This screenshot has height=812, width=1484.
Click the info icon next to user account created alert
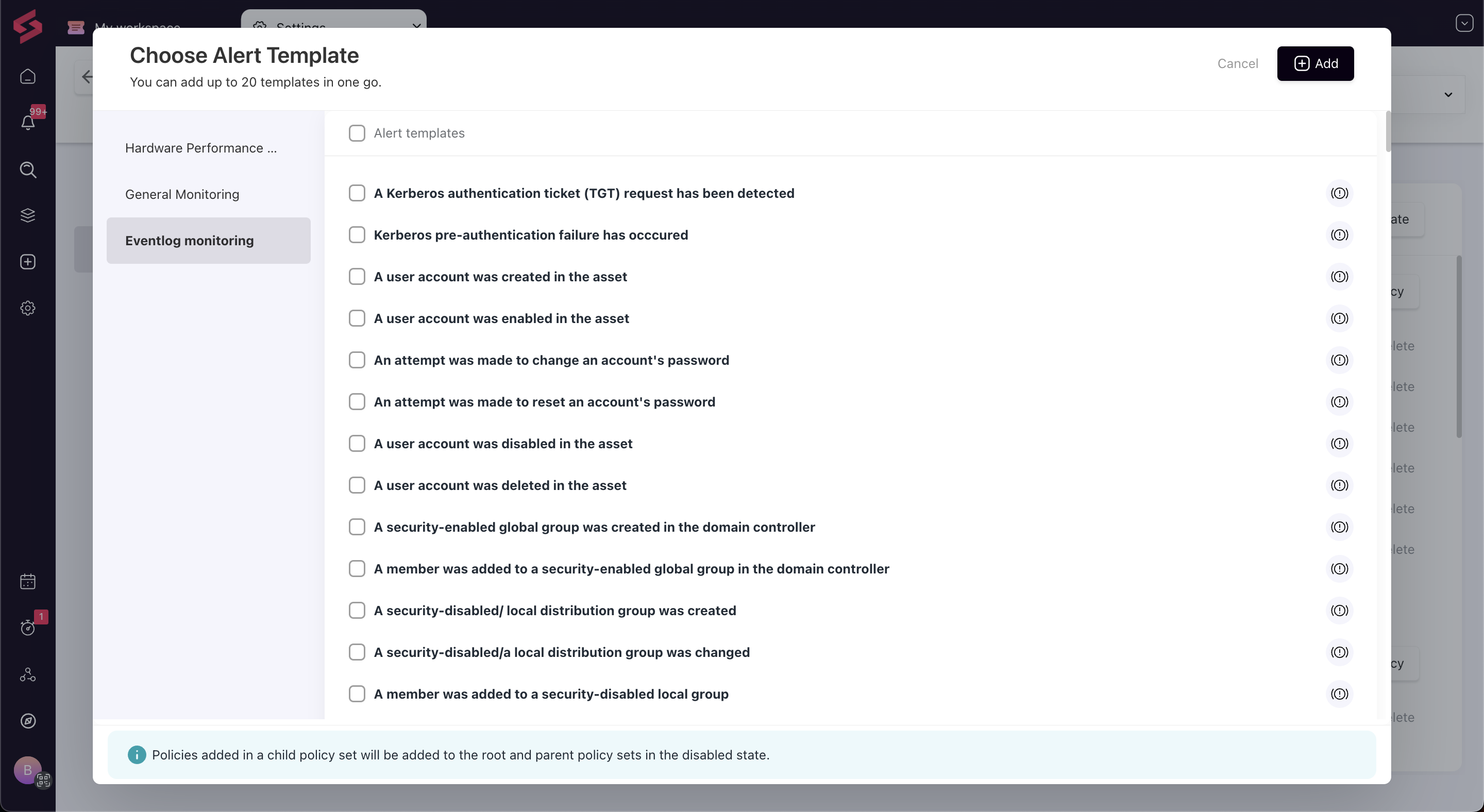click(x=1339, y=277)
